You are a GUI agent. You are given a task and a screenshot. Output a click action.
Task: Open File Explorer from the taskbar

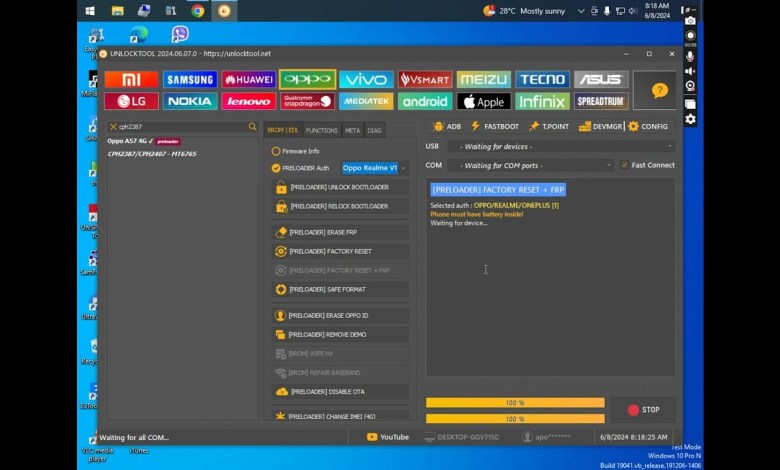(x=117, y=10)
